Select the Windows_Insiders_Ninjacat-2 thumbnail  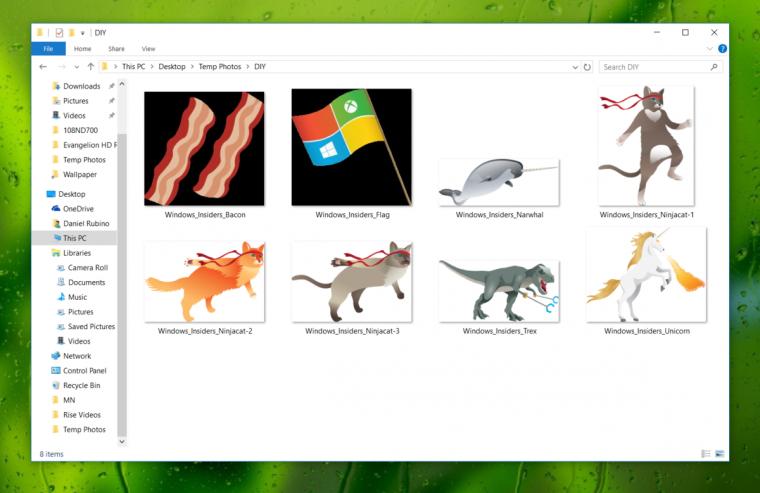tap(205, 282)
